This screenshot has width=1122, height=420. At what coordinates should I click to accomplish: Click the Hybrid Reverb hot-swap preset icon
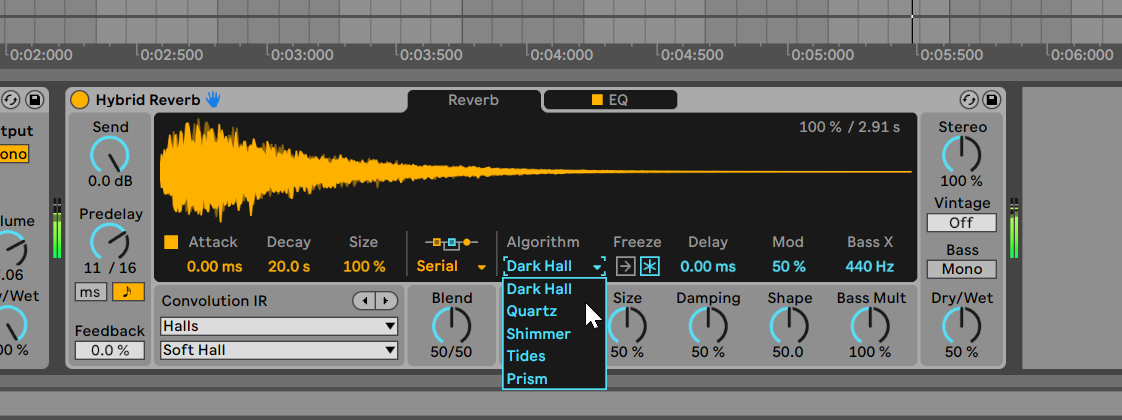967,100
